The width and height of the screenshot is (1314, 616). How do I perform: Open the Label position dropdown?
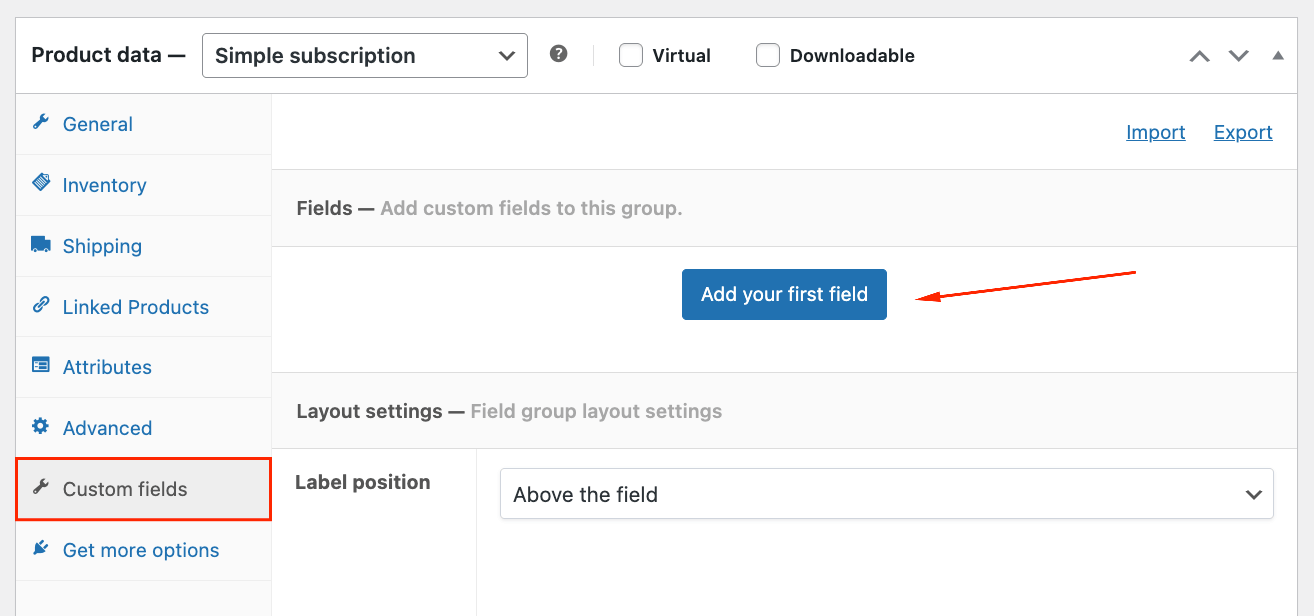tap(887, 494)
